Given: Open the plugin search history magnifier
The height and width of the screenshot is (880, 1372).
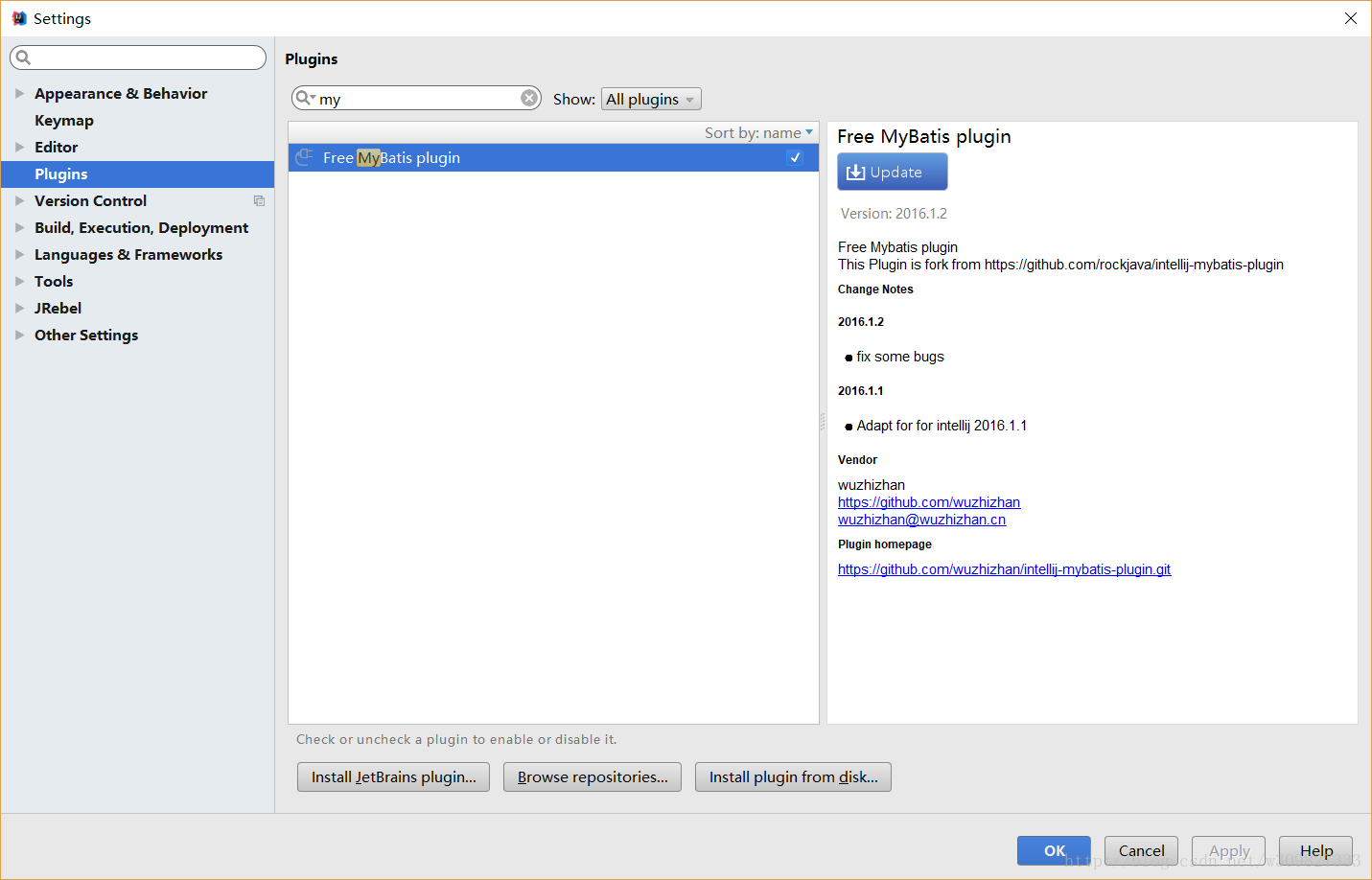Looking at the screenshot, I should pyautogui.click(x=305, y=98).
